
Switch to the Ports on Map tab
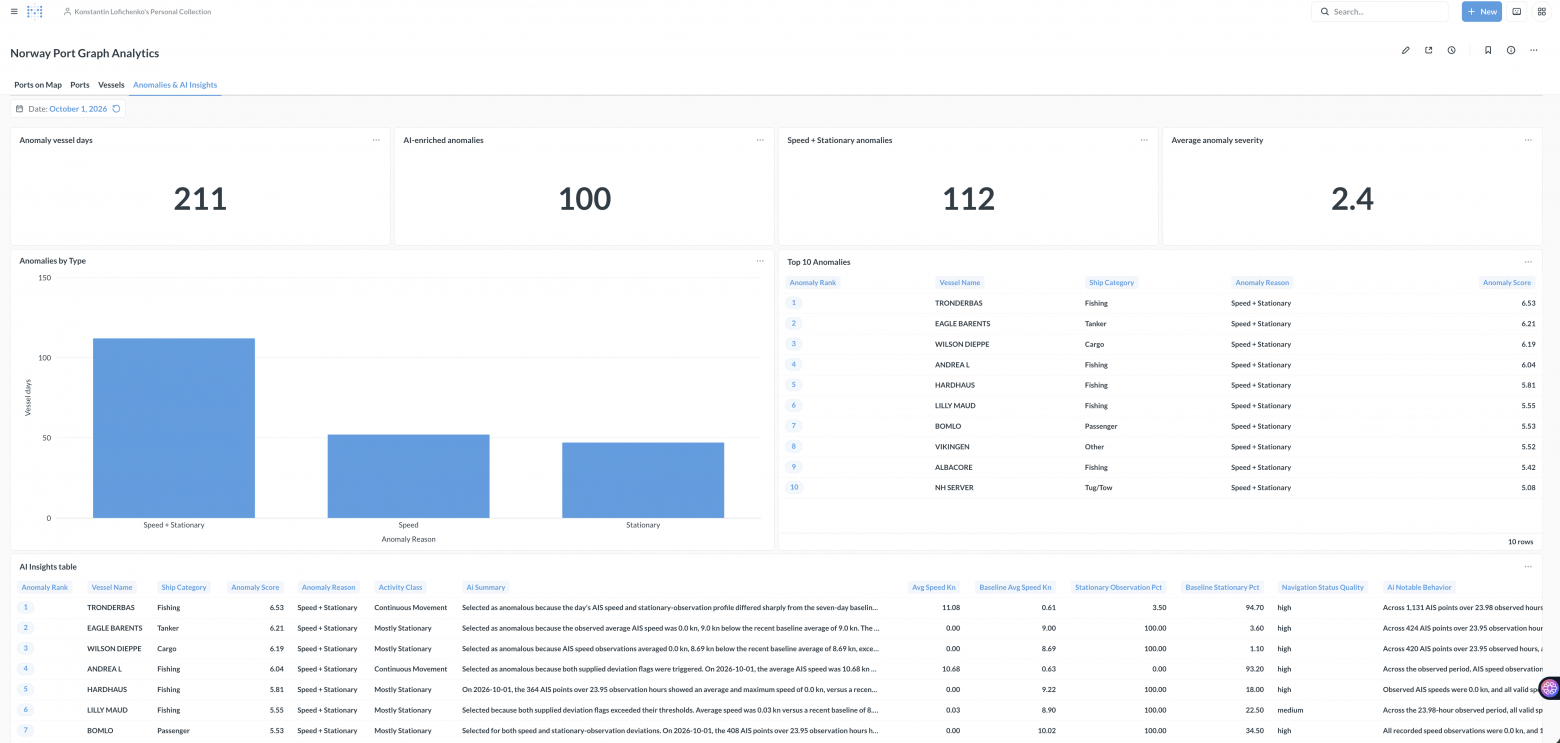click(38, 85)
